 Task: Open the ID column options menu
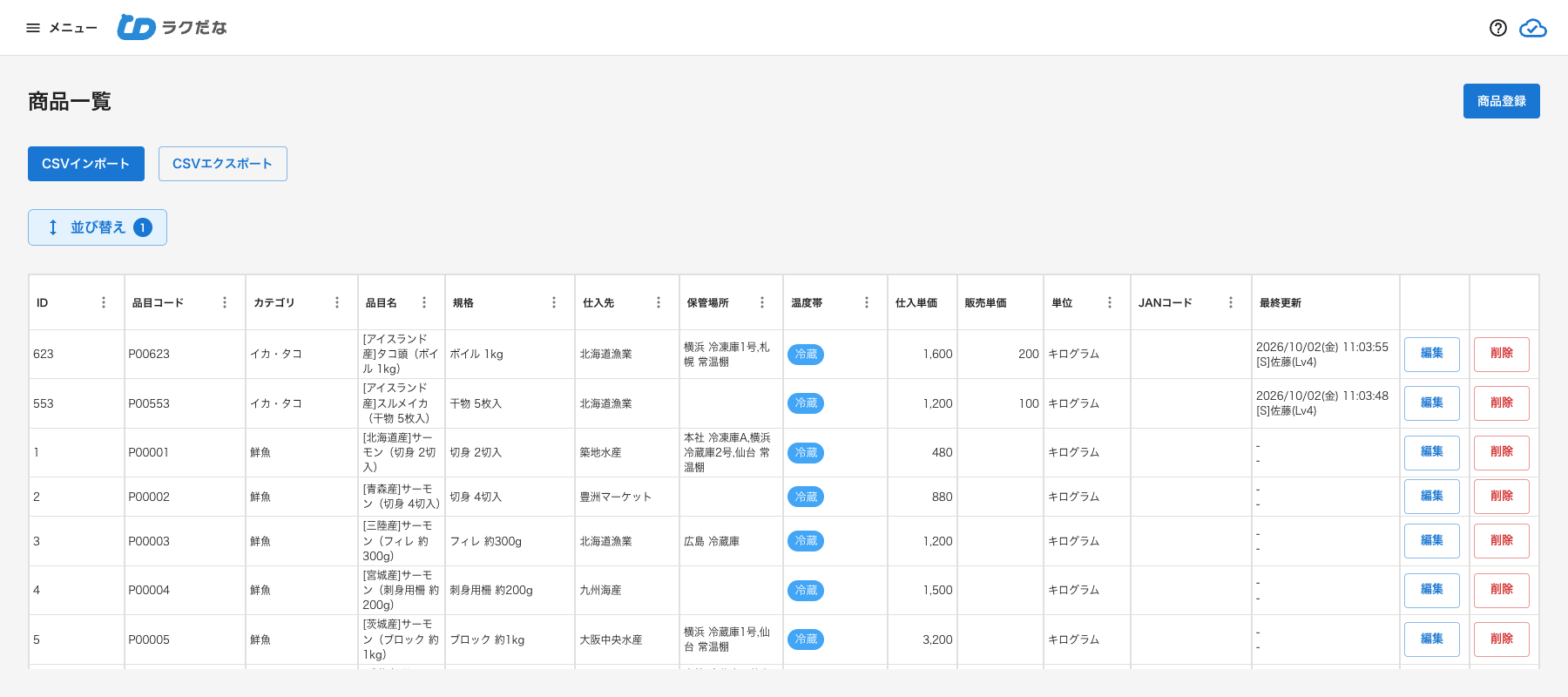(x=104, y=302)
